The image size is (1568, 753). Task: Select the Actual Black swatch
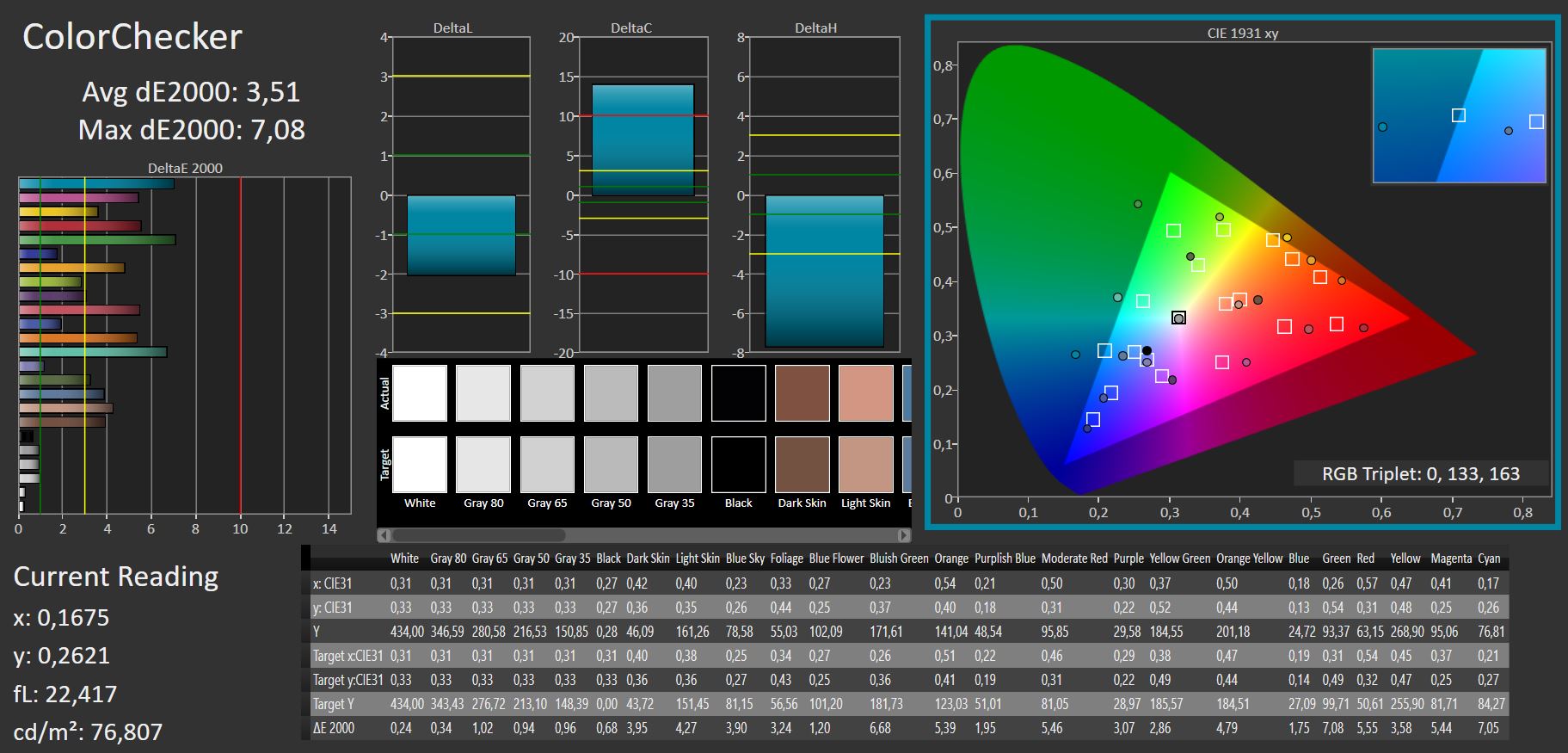(739, 393)
